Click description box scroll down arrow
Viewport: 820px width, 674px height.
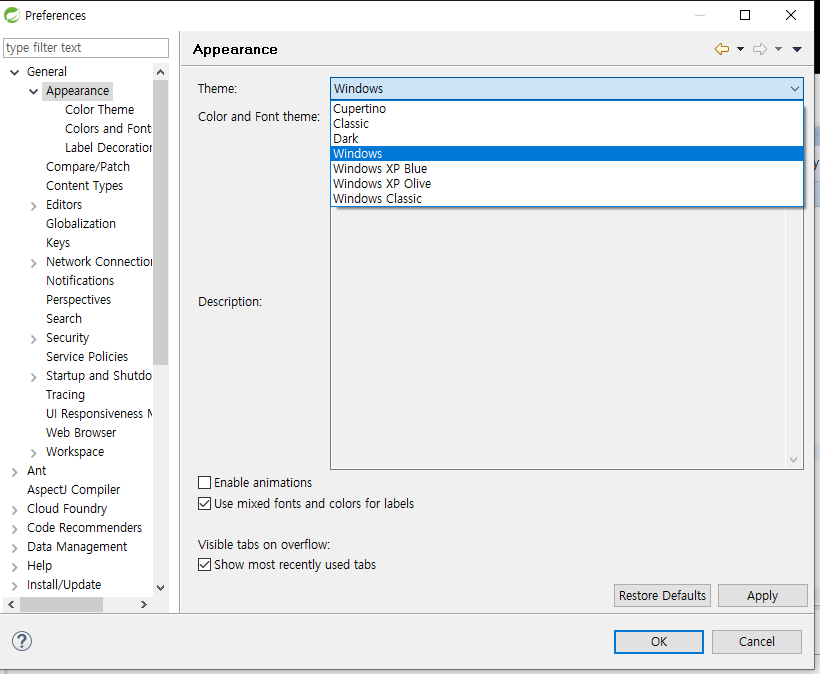pos(793,460)
